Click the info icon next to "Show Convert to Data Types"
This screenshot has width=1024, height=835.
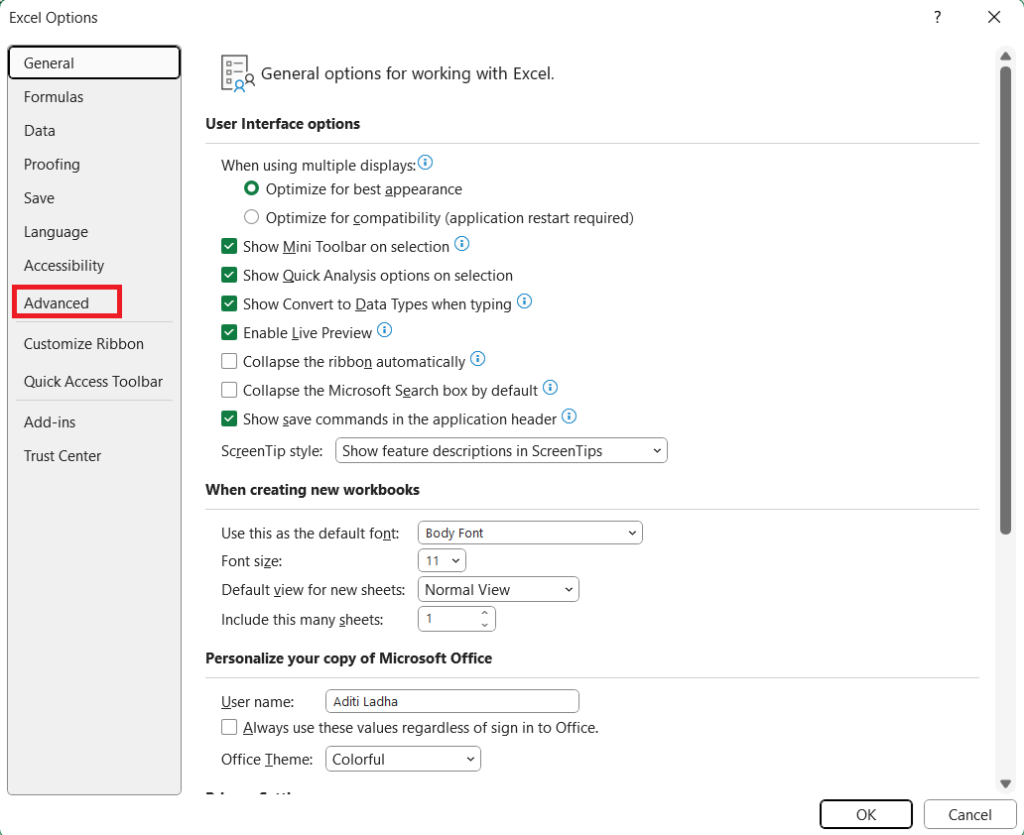coord(524,301)
